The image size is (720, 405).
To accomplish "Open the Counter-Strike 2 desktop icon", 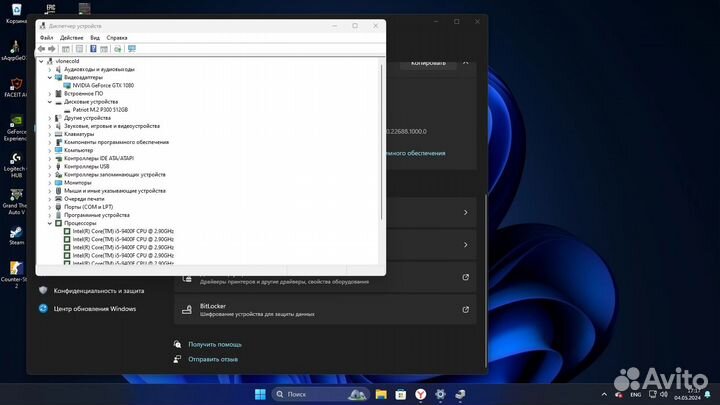I will click(15, 274).
